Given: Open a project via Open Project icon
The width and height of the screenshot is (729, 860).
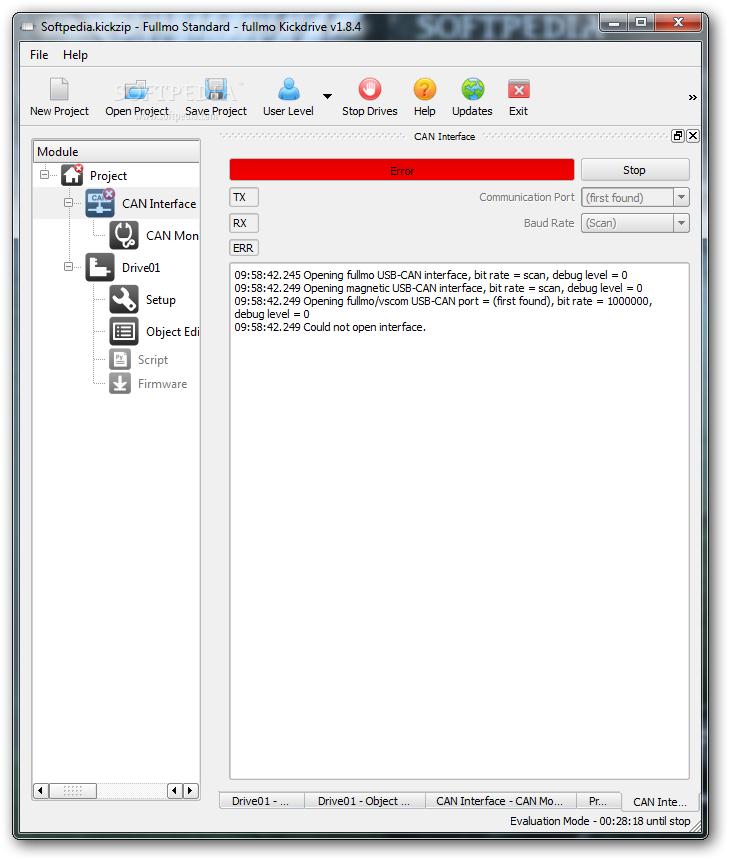Looking at the screenshot, I should pyautogui.click(x=136, y=89).
